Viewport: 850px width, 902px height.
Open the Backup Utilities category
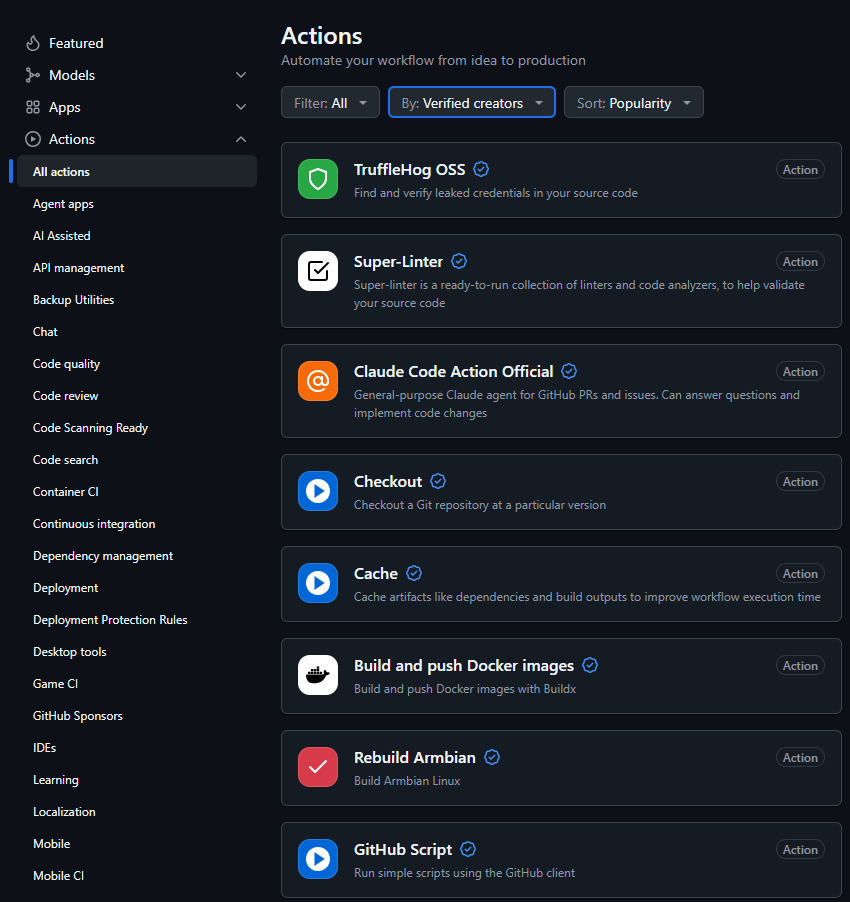coord(74,300)
